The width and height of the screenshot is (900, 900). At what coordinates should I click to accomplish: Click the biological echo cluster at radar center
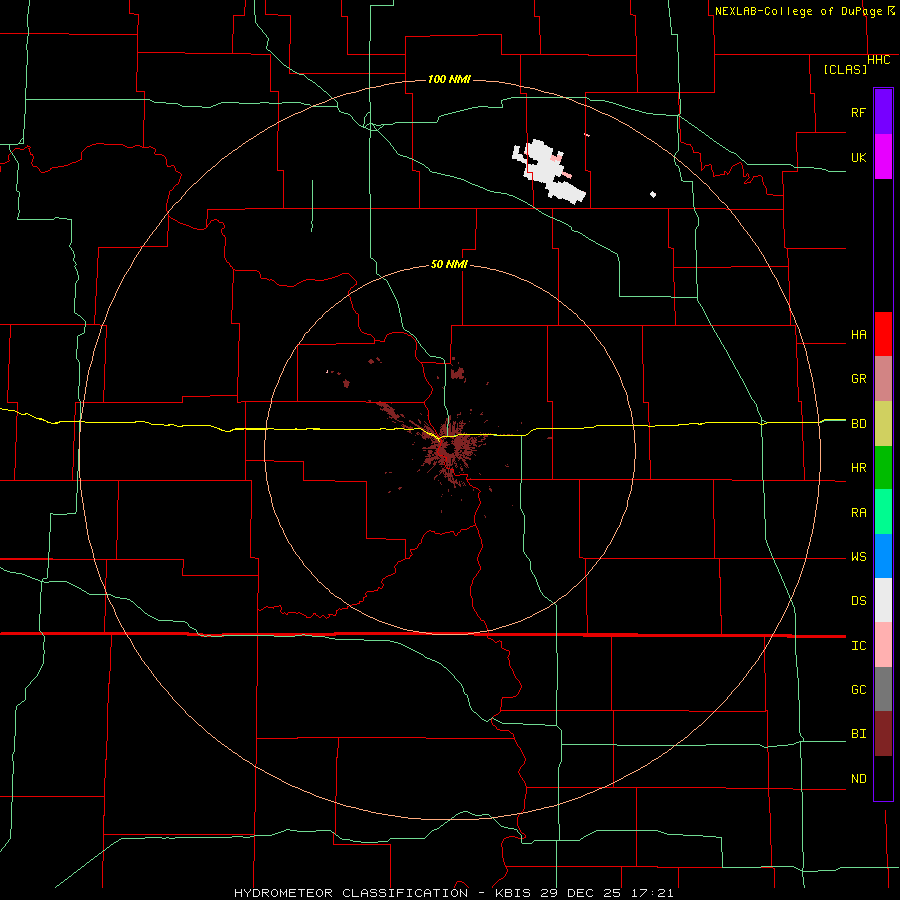coord(451,449)
